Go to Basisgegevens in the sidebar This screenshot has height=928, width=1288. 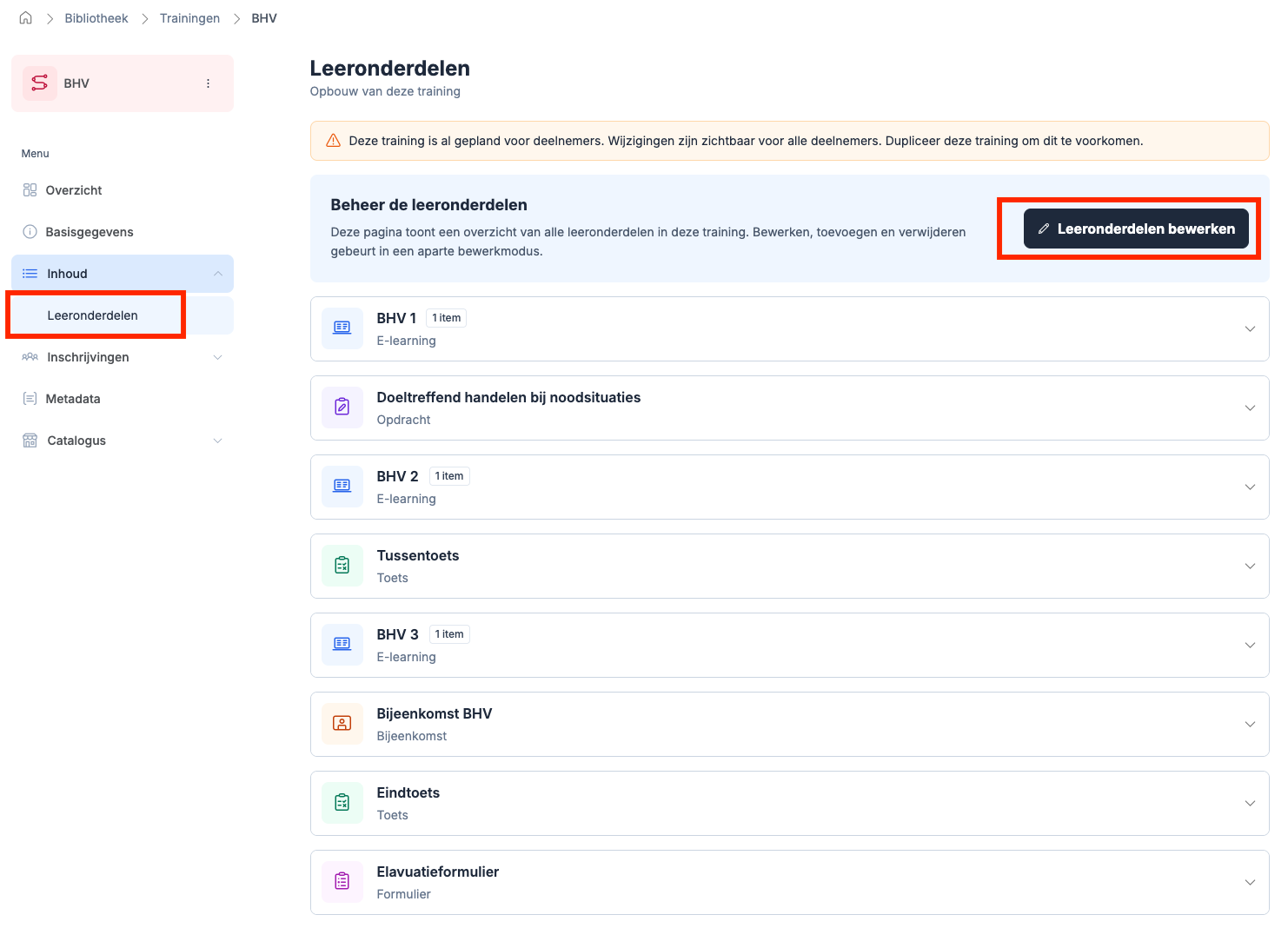coord(90,232)
